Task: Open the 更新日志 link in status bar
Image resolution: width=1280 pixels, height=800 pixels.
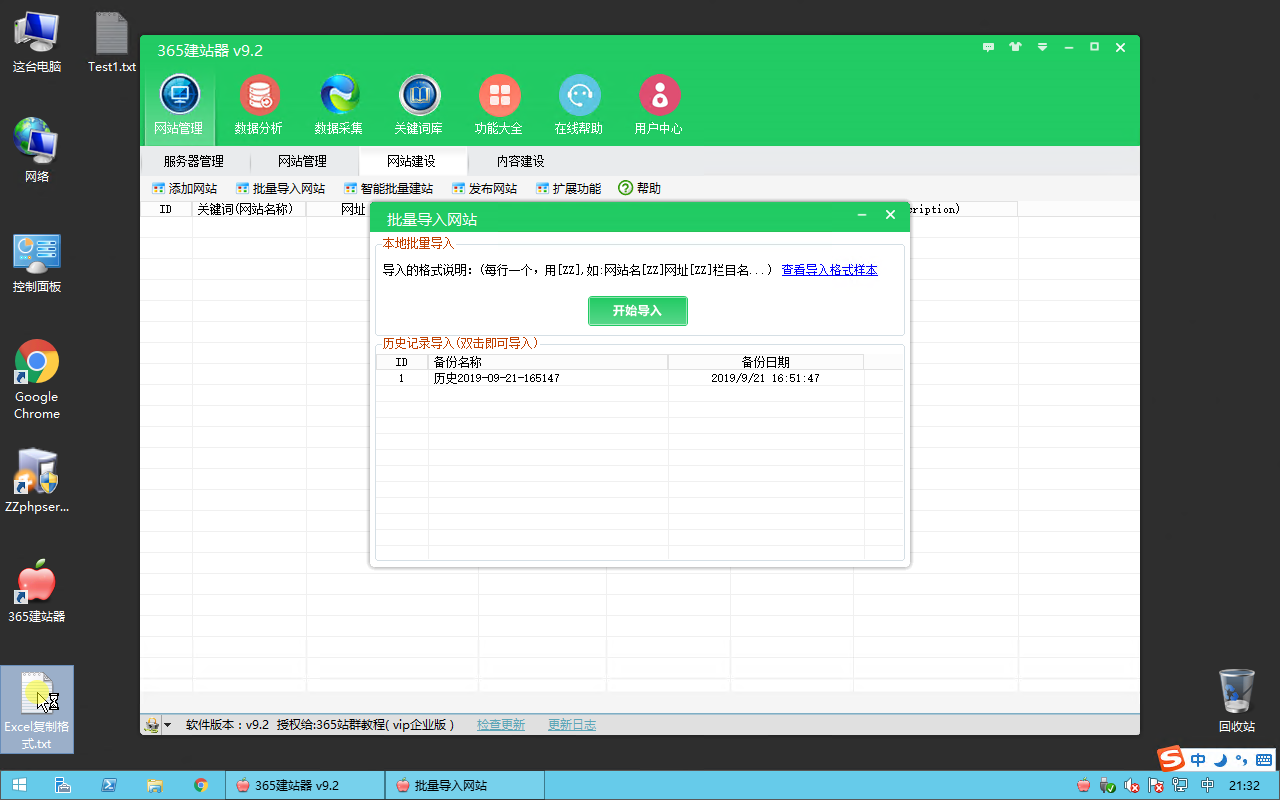Action: [x=572, y=725]
